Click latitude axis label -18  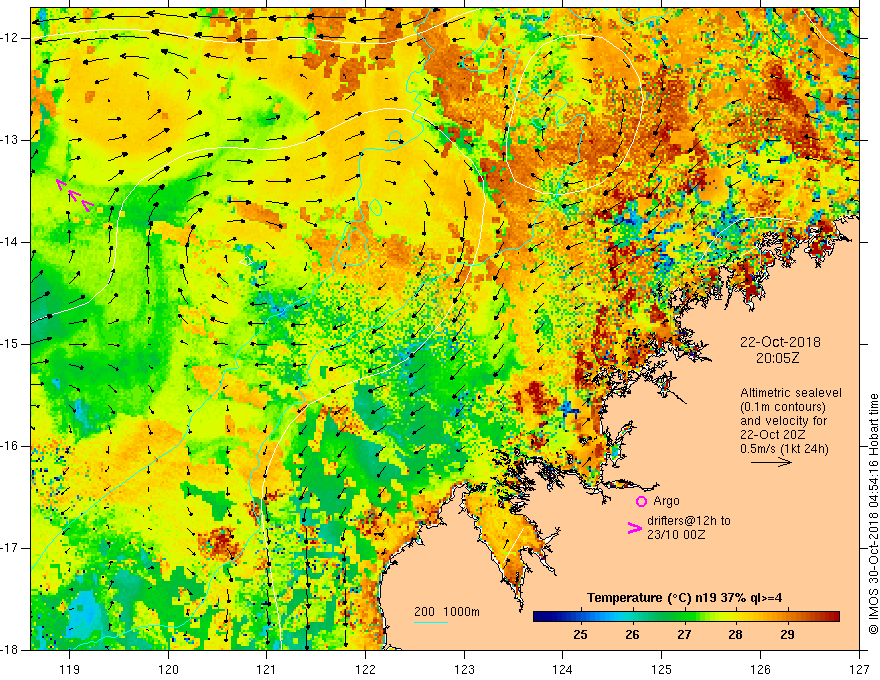pyautogui.click(x=11, y=650)
